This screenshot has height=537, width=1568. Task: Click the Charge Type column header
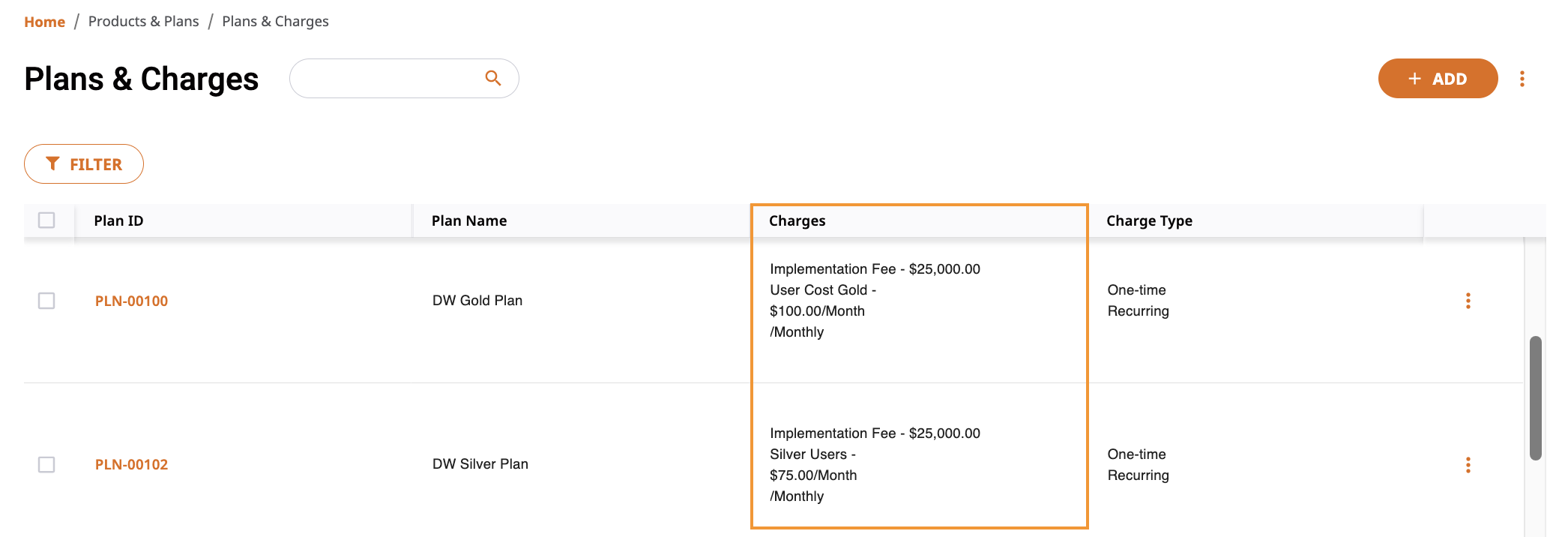click(1149, 220)
